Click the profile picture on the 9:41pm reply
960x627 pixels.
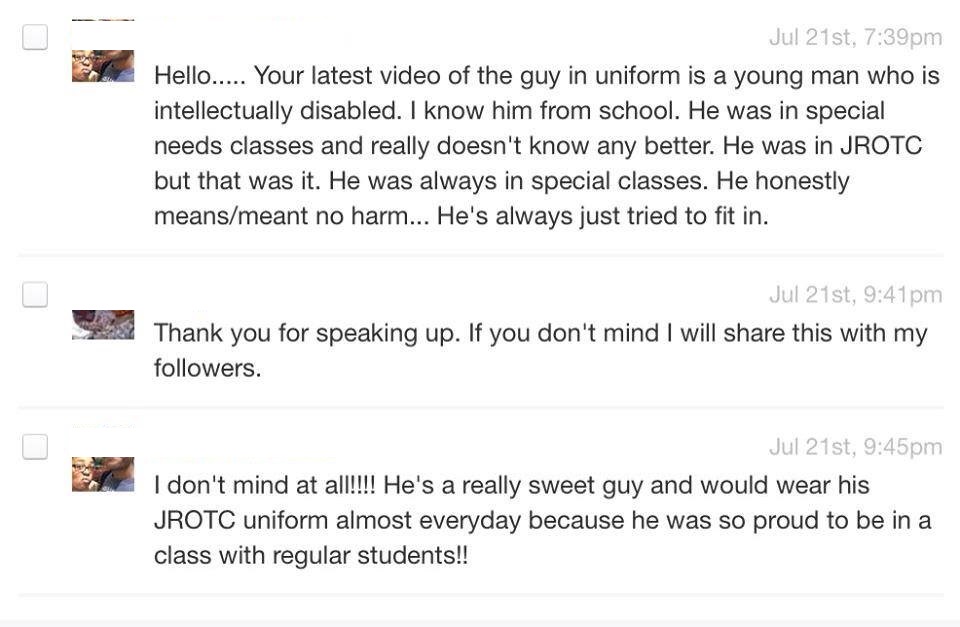pos(103,324)
